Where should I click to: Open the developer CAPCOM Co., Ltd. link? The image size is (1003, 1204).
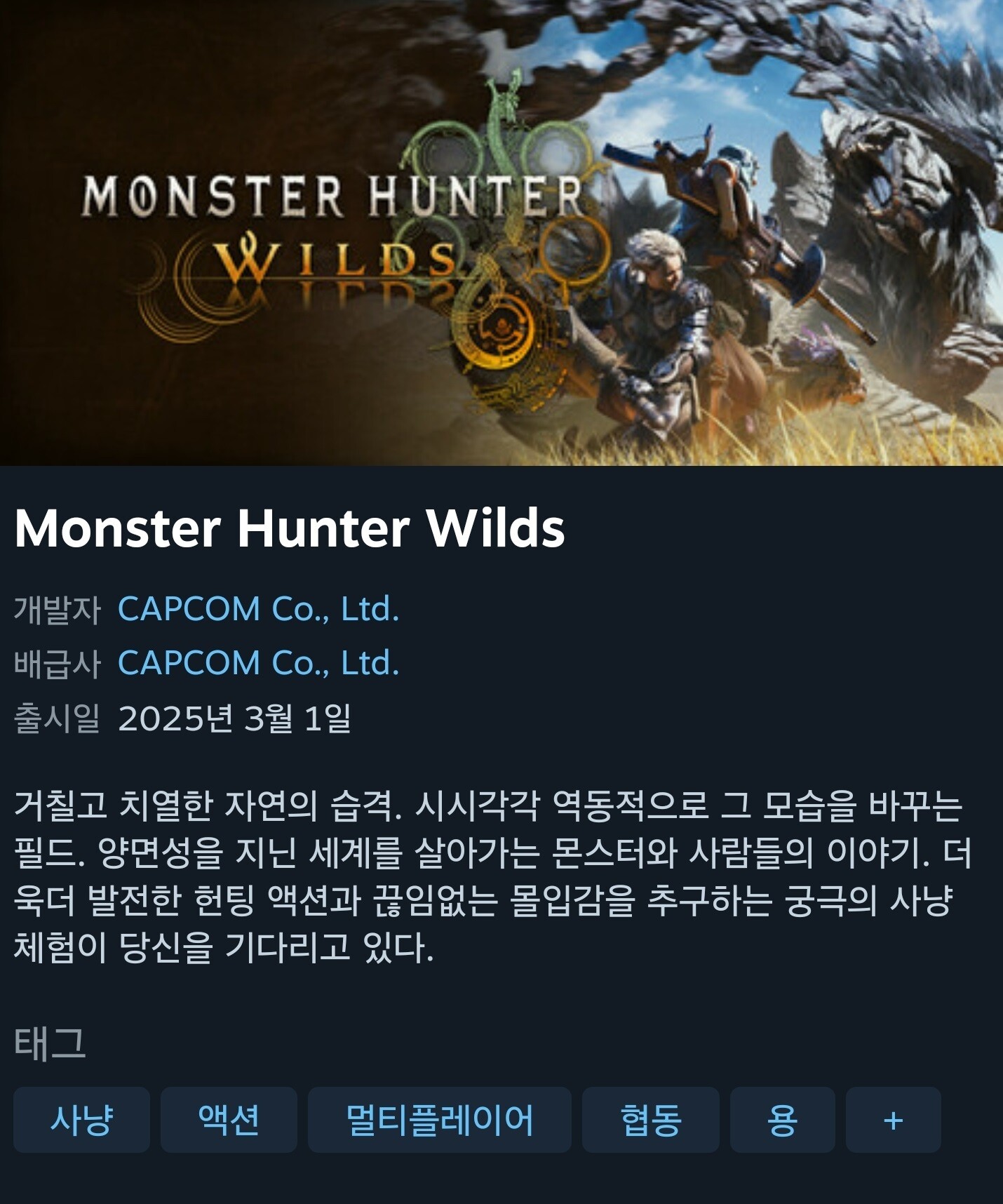pyautogui.click(x=259, y=609)
